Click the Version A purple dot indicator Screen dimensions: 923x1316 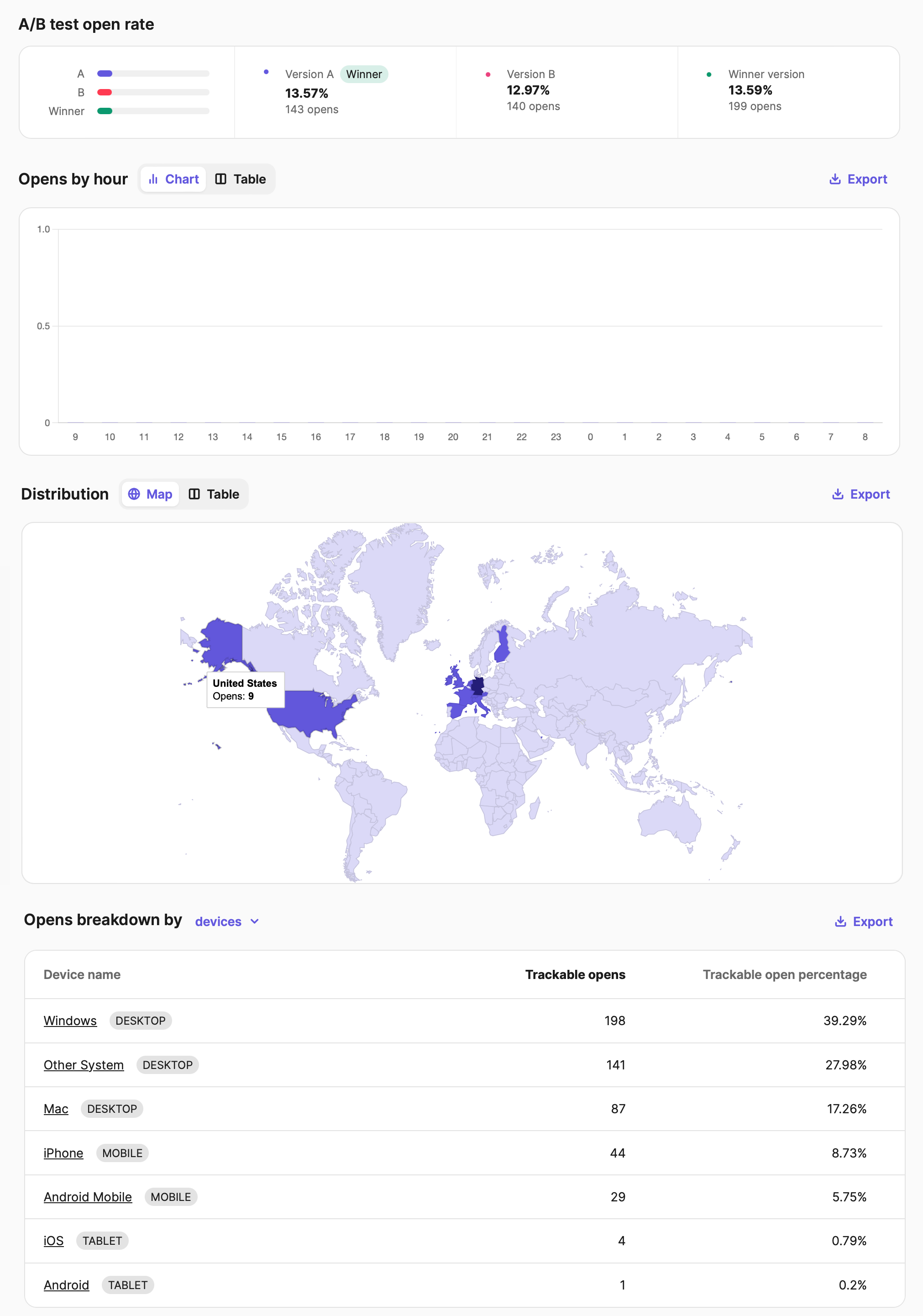click(x=266, y=72)
